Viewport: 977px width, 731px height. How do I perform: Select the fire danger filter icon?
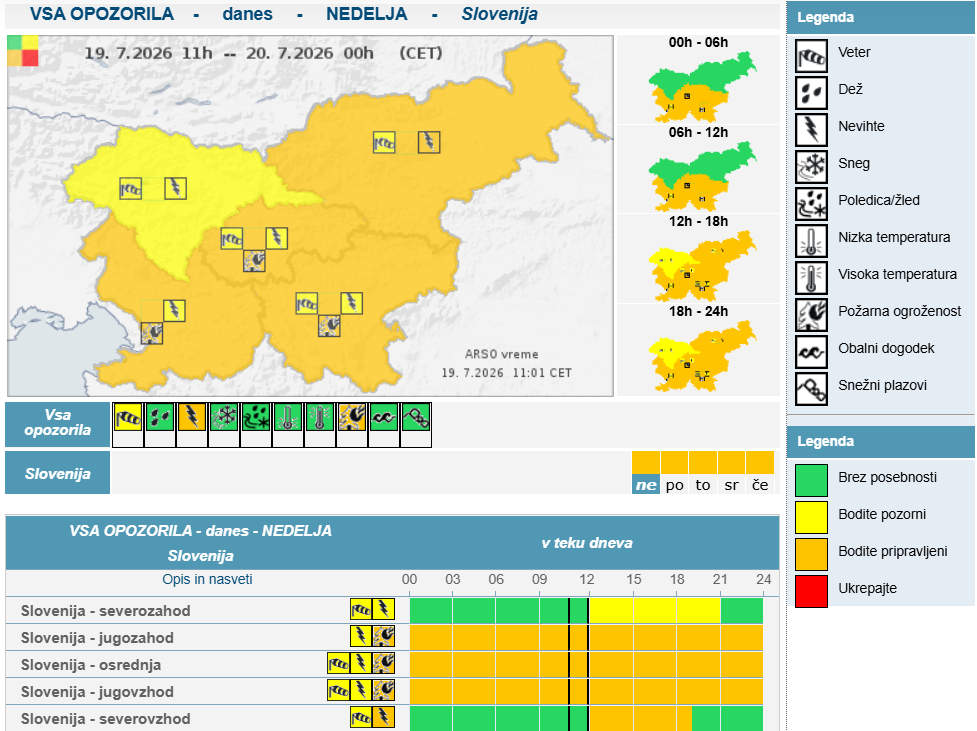(351, 417)
